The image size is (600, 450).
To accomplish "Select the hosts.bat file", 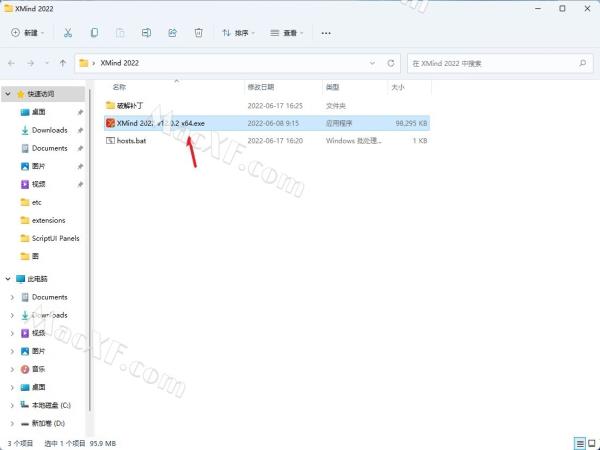I will (x=267, y=141).
